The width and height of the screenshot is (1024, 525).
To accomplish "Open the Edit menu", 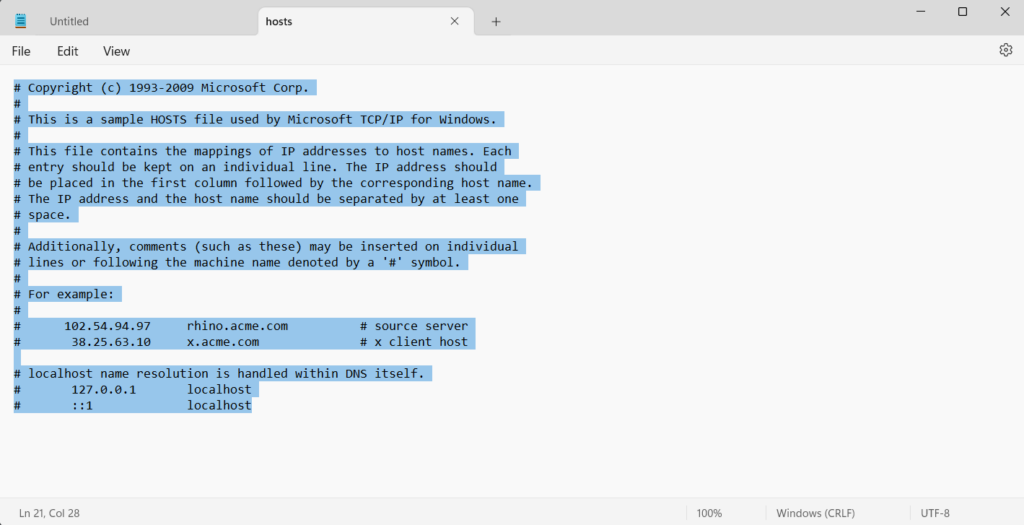I will (67, 51).
